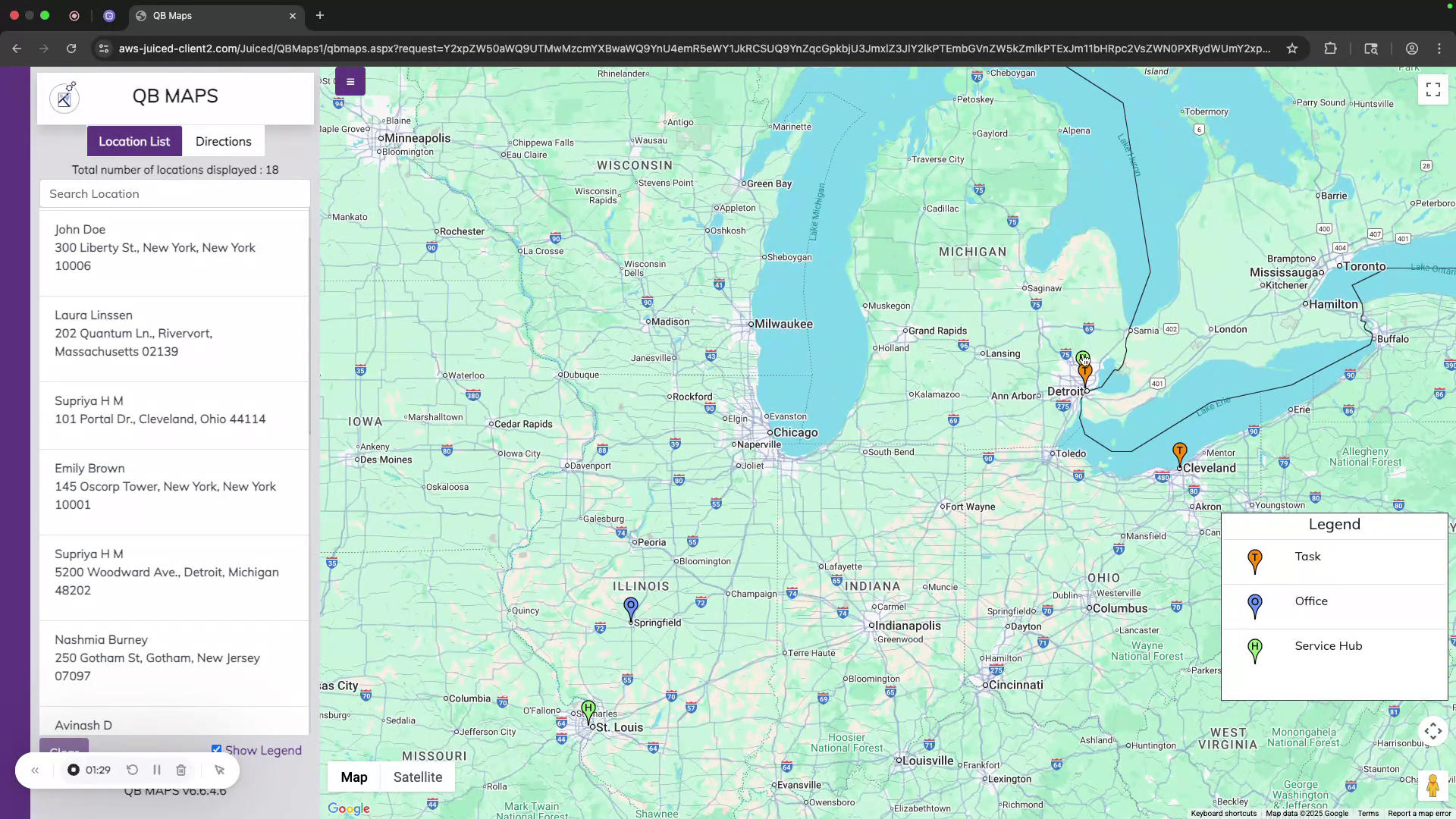1456x819 pixels.
Task: Pause the recording using pause control
Action: [x=157, y=770]
